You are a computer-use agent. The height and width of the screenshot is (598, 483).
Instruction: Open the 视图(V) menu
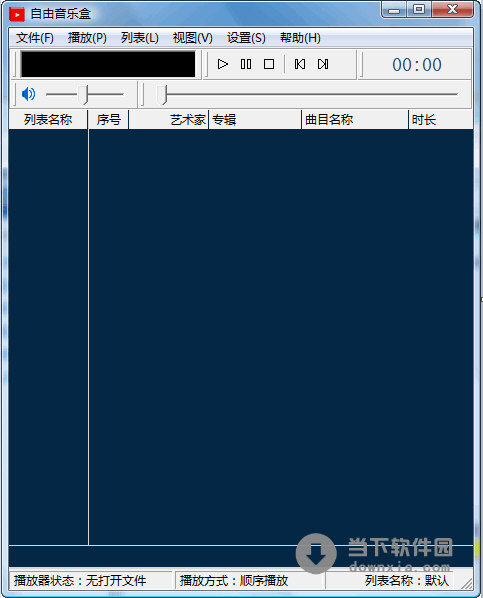coord(193,38)
